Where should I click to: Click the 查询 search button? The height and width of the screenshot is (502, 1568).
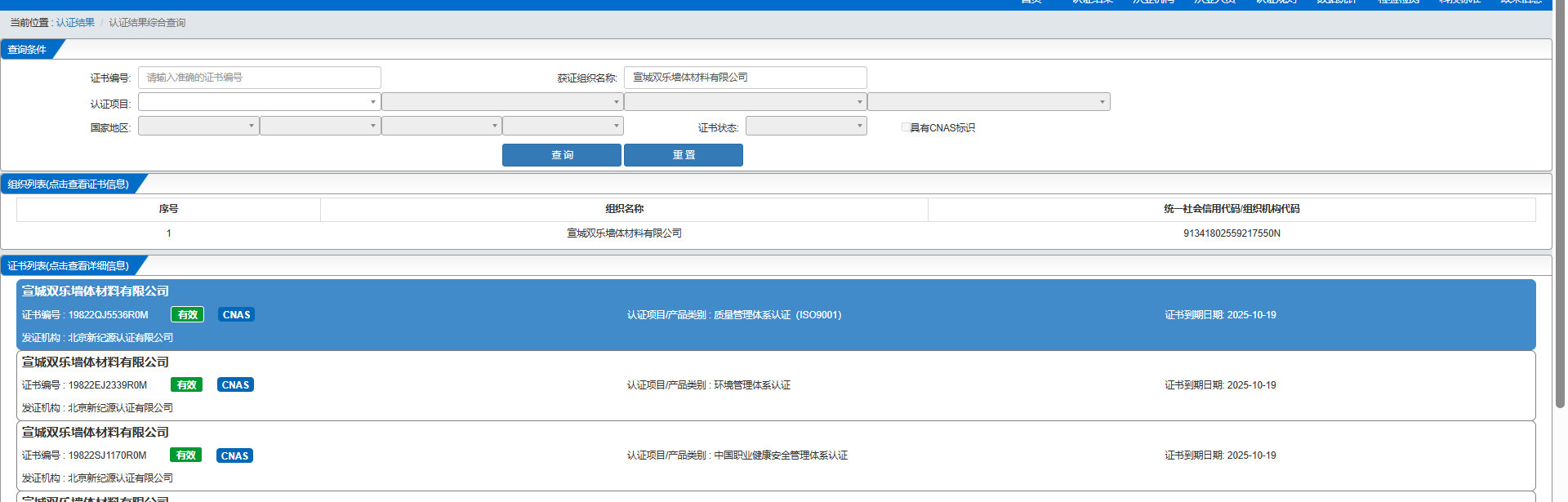click(x=562, y=155)
